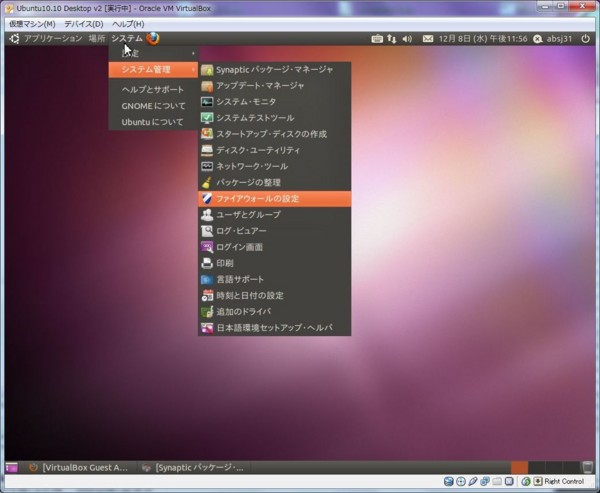
Task: Click the keyboard input method indicator
Action: click(x=377, y=39)
